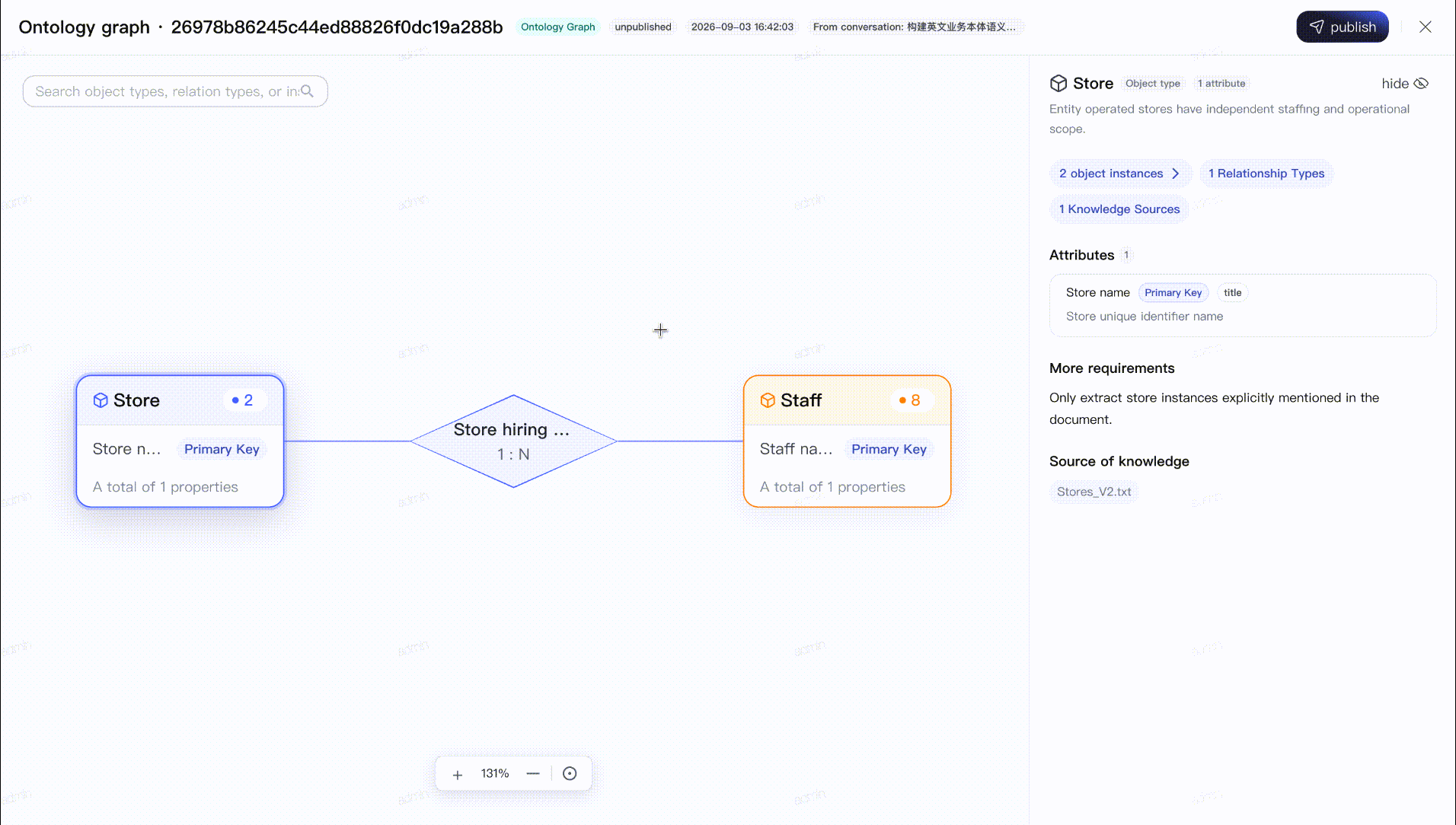The image size is (1456, 825).
Task: Select the Store hiring relation diamond
Action: 514,441
